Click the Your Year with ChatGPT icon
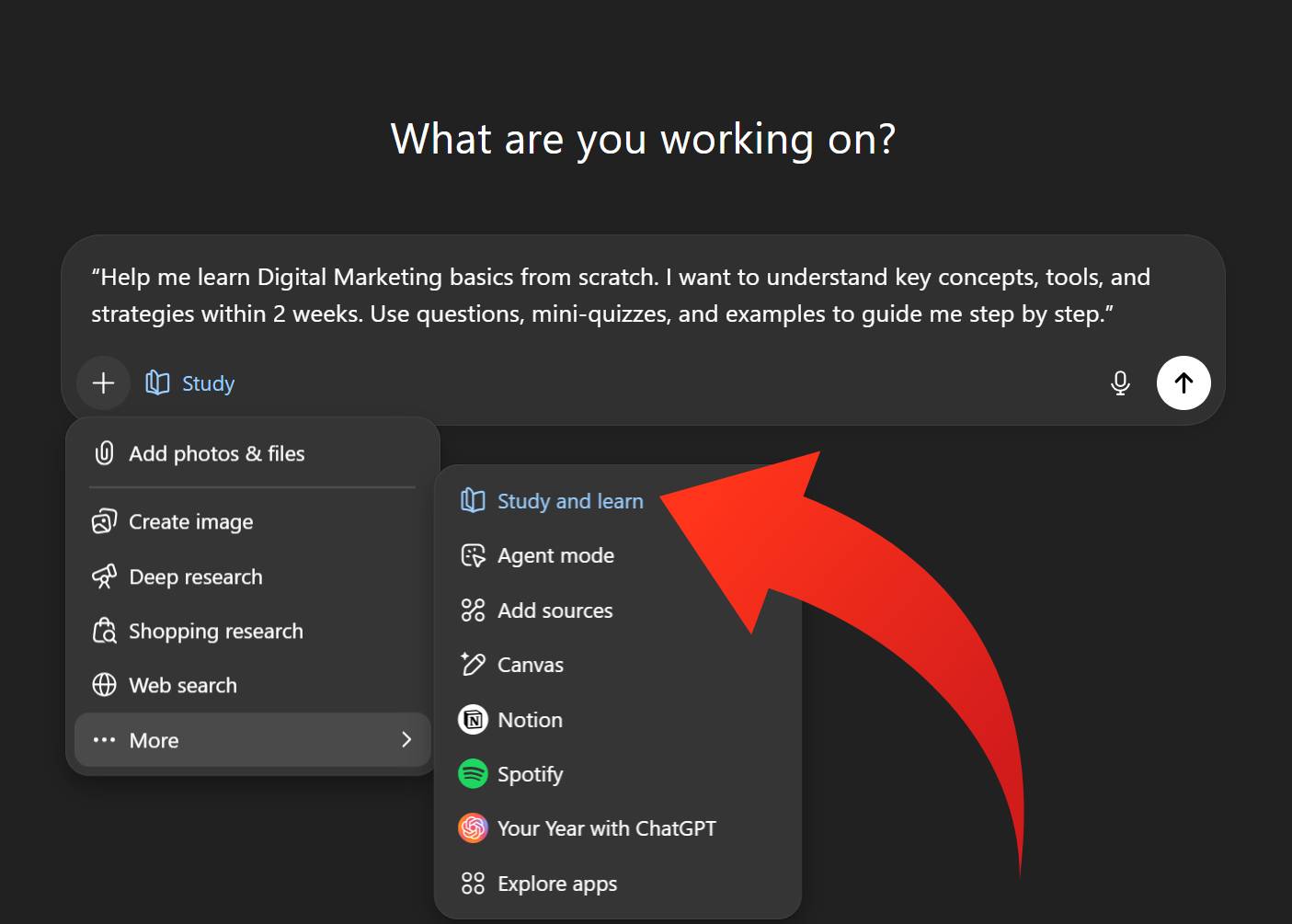Viewport: 1292px width, 924px height. [x=473, y=828]
